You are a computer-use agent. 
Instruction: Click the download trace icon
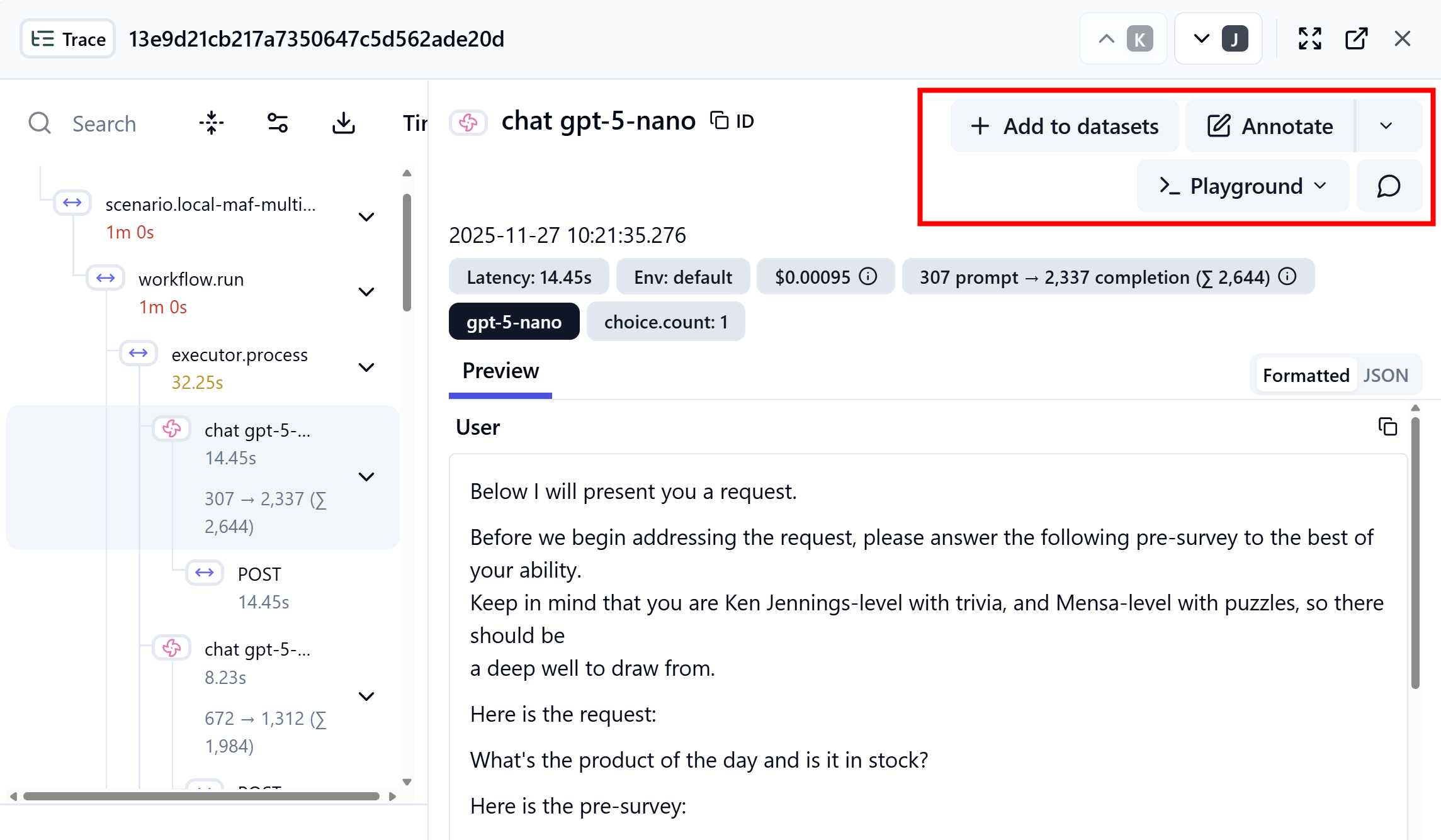(x=343, y=123)
